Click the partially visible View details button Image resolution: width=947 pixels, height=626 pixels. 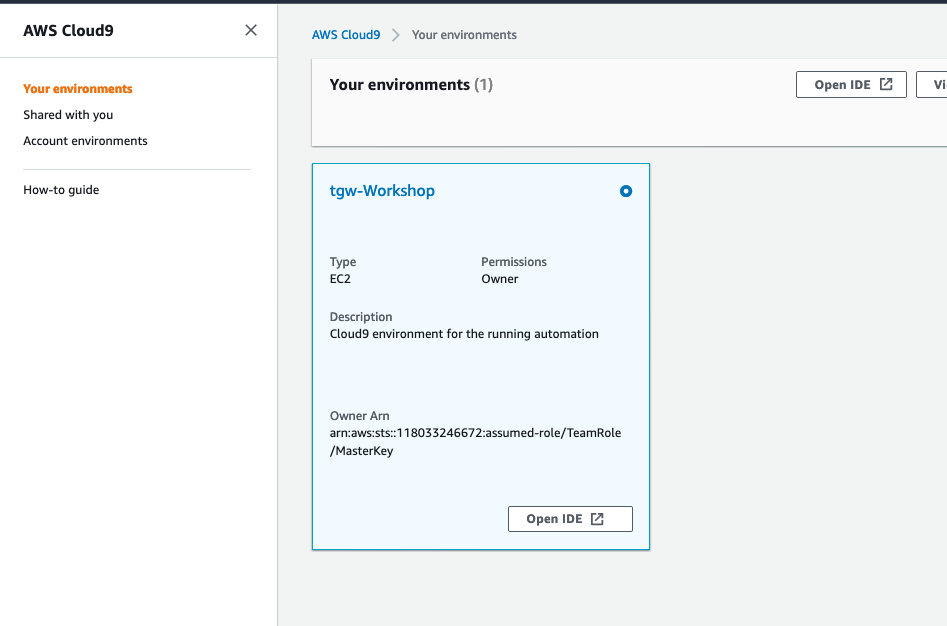[x=935, y=85]
